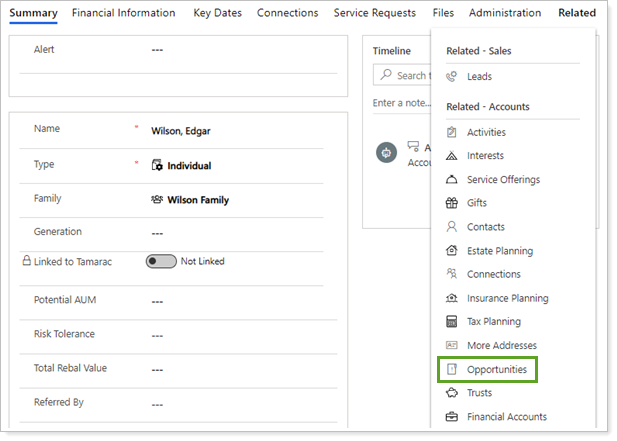Click the Activities clipboard icon
The image size is (617, 441).
(451, 132)
